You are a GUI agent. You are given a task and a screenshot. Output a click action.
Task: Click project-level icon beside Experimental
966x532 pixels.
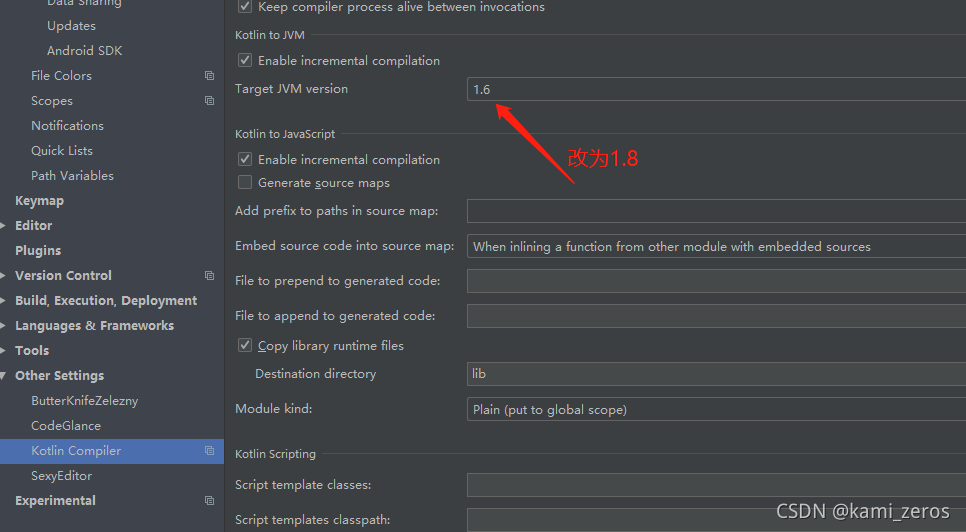[209, 501]
